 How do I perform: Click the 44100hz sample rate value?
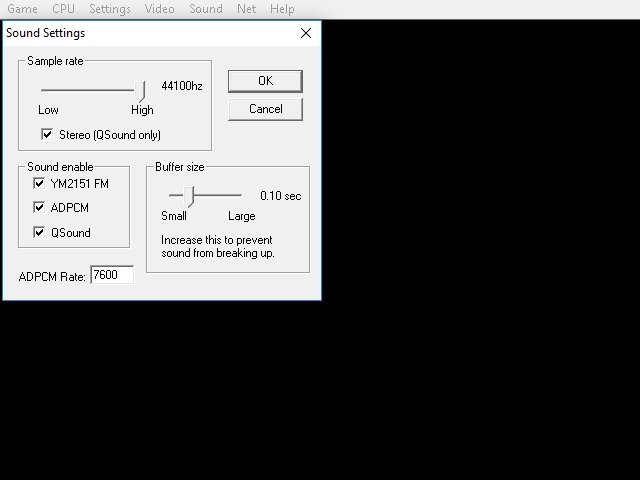182,86
